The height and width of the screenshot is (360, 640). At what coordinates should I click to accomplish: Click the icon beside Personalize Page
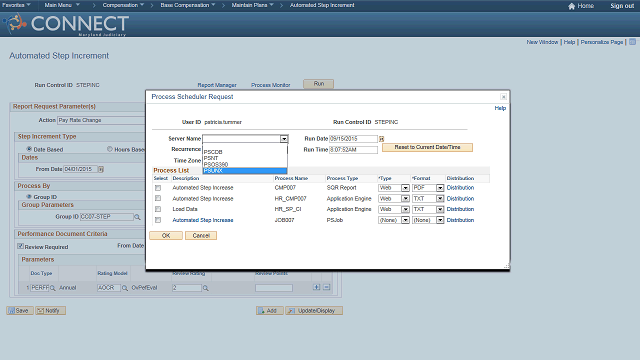pos(632,42)
